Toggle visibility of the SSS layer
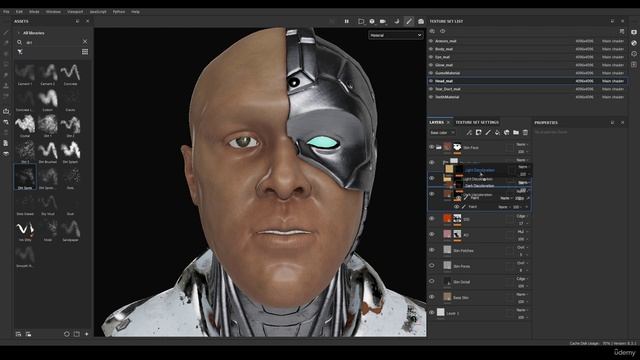 431,219
